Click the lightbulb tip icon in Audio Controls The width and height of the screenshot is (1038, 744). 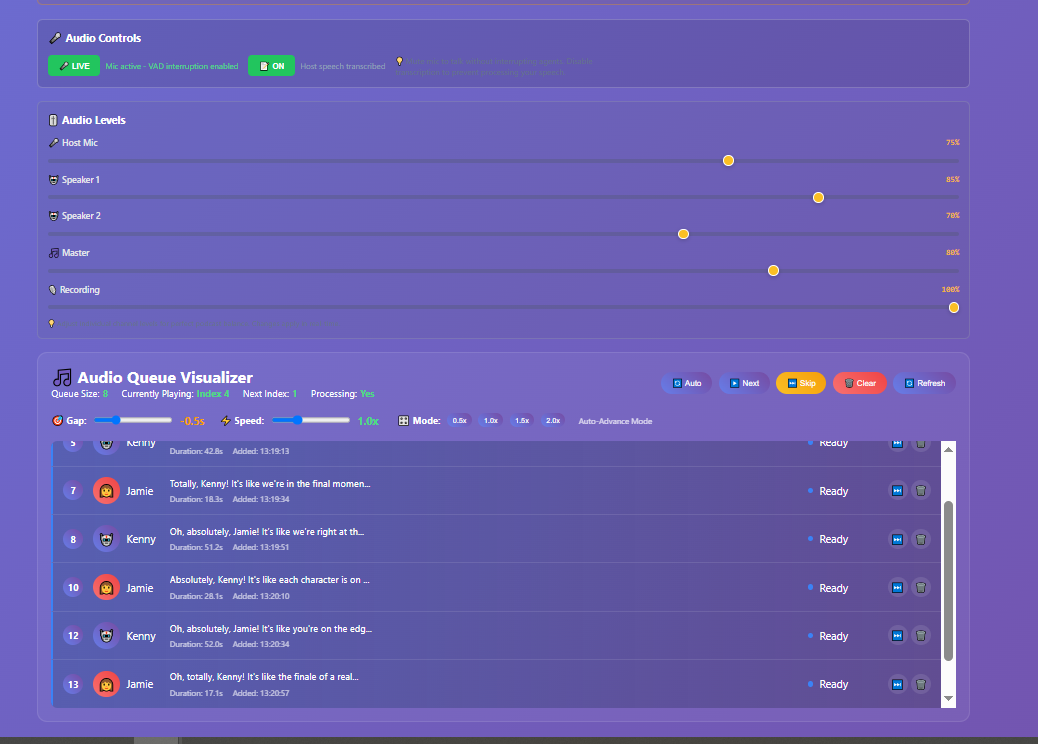399,62
